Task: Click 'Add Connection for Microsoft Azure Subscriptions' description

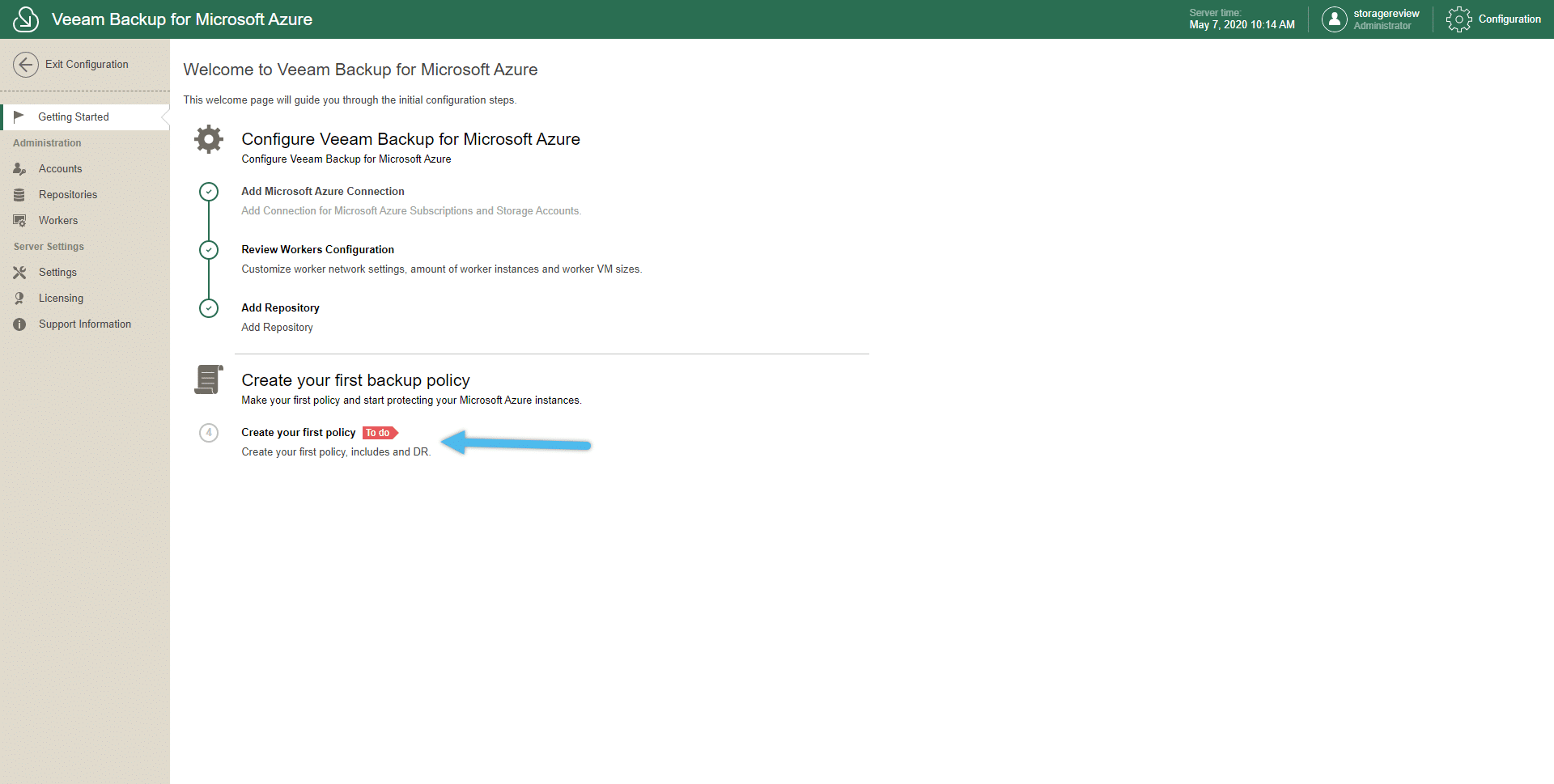Action: pos(411,210)
